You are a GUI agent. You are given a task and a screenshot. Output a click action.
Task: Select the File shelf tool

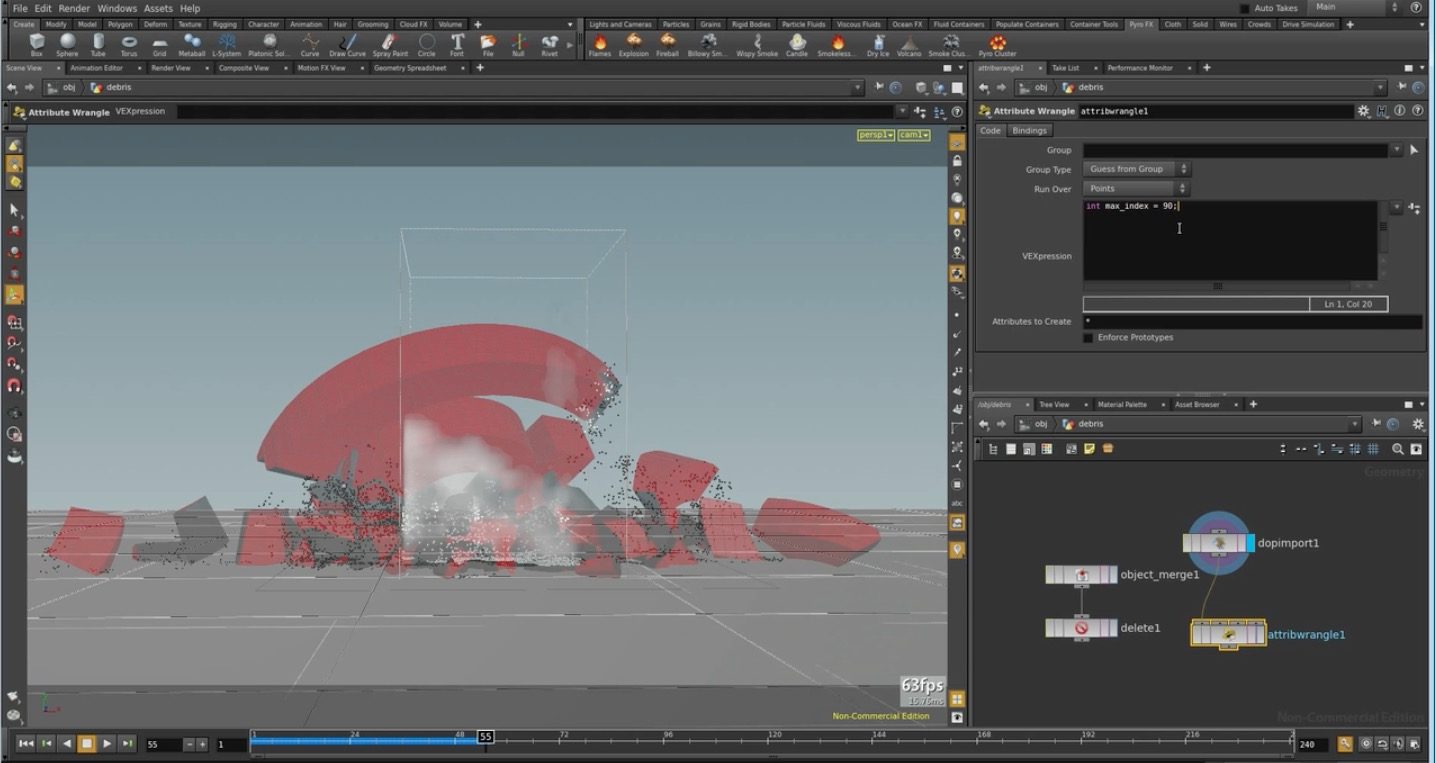488,45
